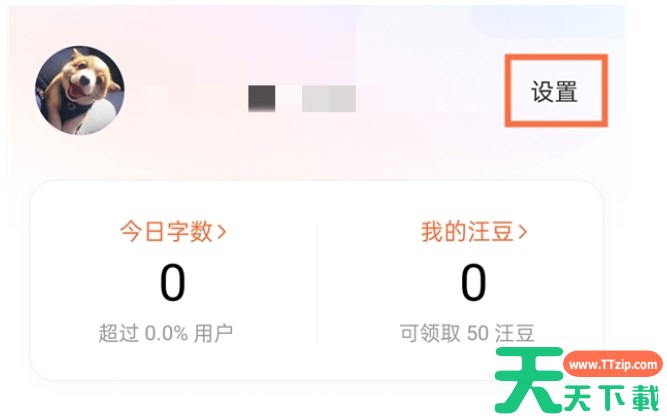Click the 超过 0.0% 用户 text

tap(166, 333)
